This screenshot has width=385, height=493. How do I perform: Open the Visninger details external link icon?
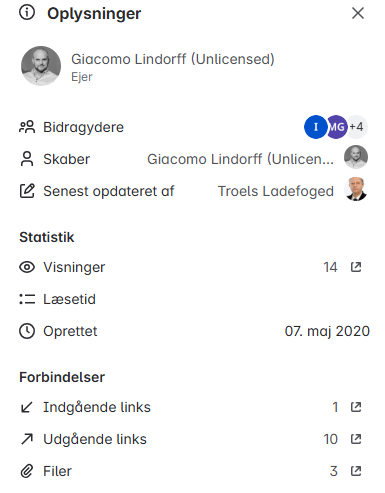[356, 267]
